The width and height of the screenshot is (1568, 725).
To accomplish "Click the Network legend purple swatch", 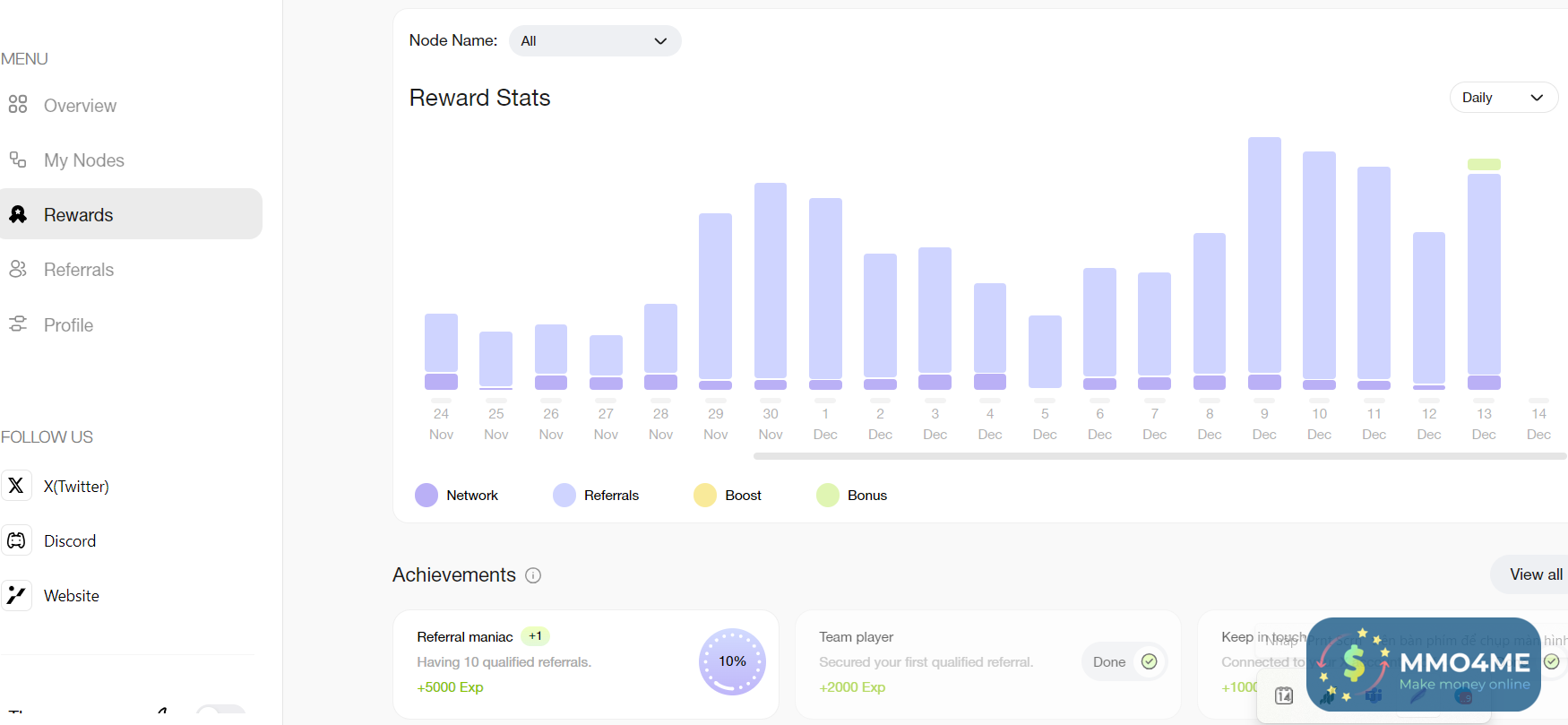I will click(426, 496).
